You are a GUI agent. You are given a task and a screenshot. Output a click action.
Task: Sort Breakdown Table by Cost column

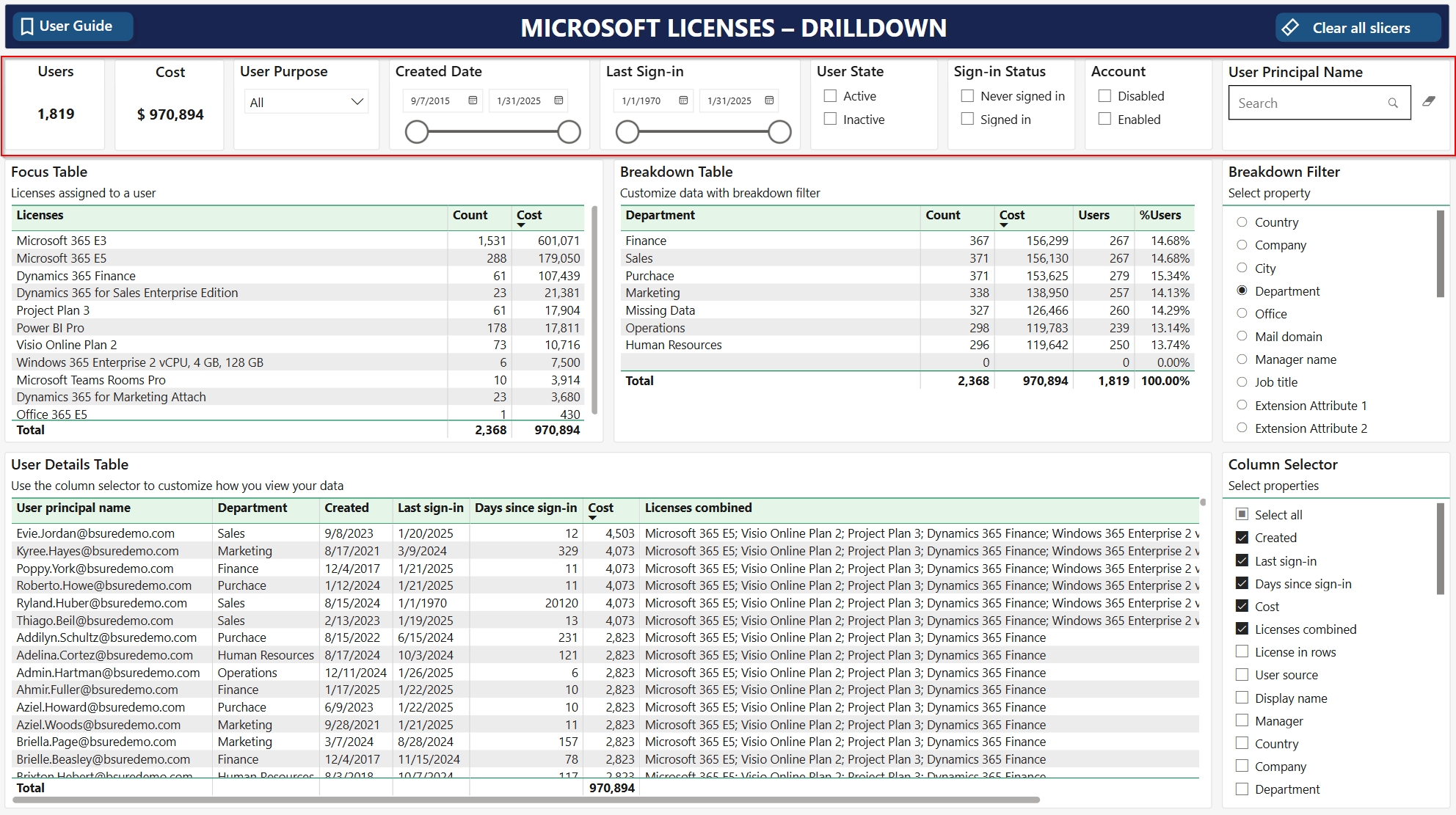[x=1011, y=216]
